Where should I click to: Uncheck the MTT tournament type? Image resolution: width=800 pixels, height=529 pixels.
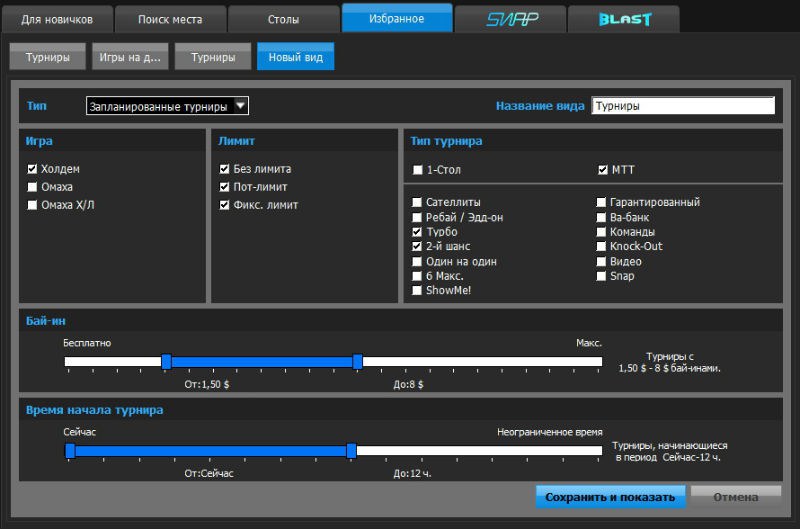(601, 170)
